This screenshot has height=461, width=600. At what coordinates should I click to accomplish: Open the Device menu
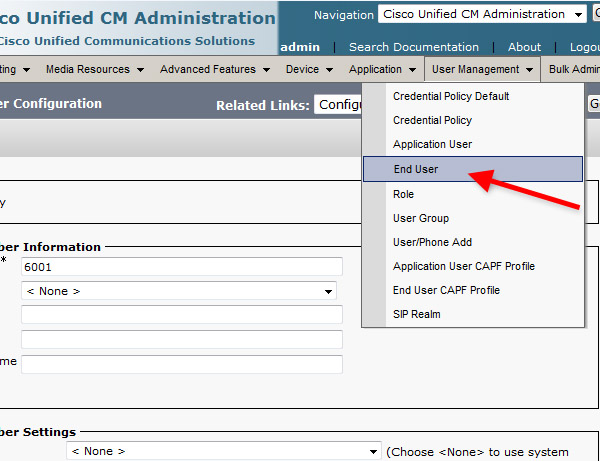coord(309,69)
